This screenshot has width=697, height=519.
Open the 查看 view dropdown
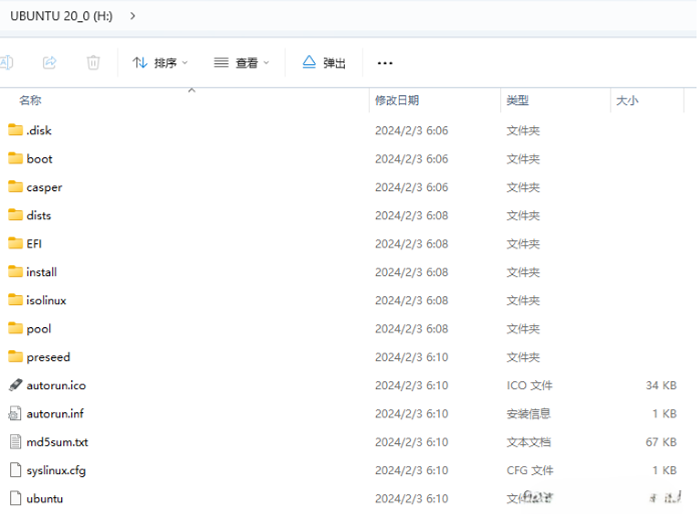click(x=241, y=63)
